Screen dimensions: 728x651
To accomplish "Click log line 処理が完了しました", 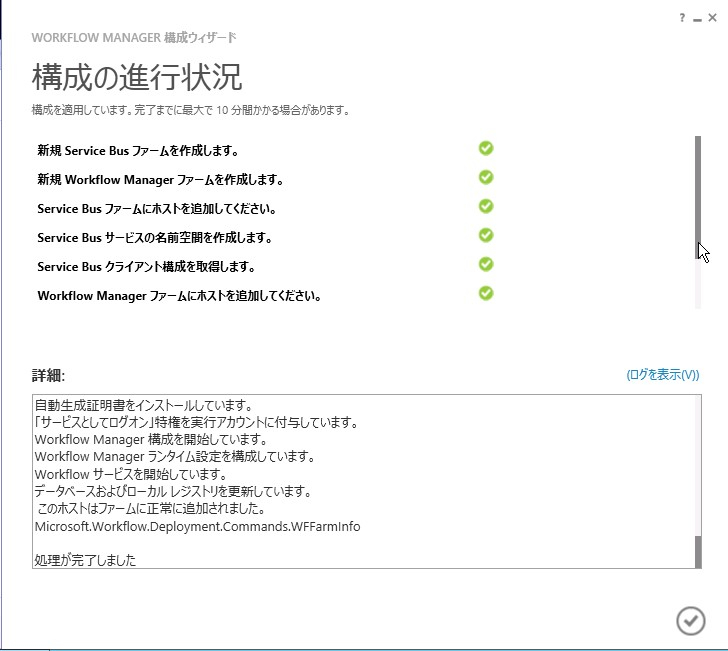I will (x=85, y=560).
